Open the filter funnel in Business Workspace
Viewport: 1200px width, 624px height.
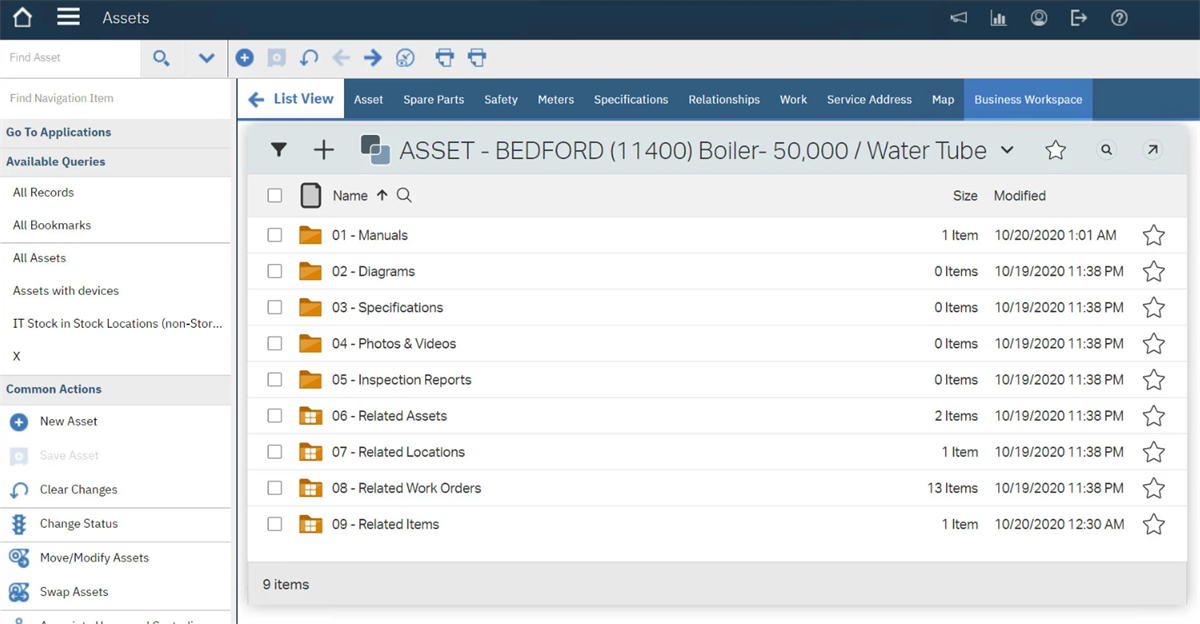coord(279,149)
